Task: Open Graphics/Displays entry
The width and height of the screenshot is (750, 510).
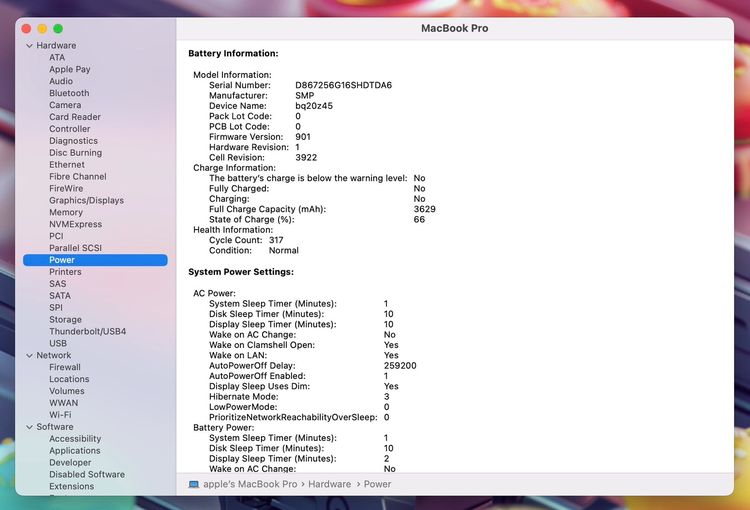Action: [87, 200]
